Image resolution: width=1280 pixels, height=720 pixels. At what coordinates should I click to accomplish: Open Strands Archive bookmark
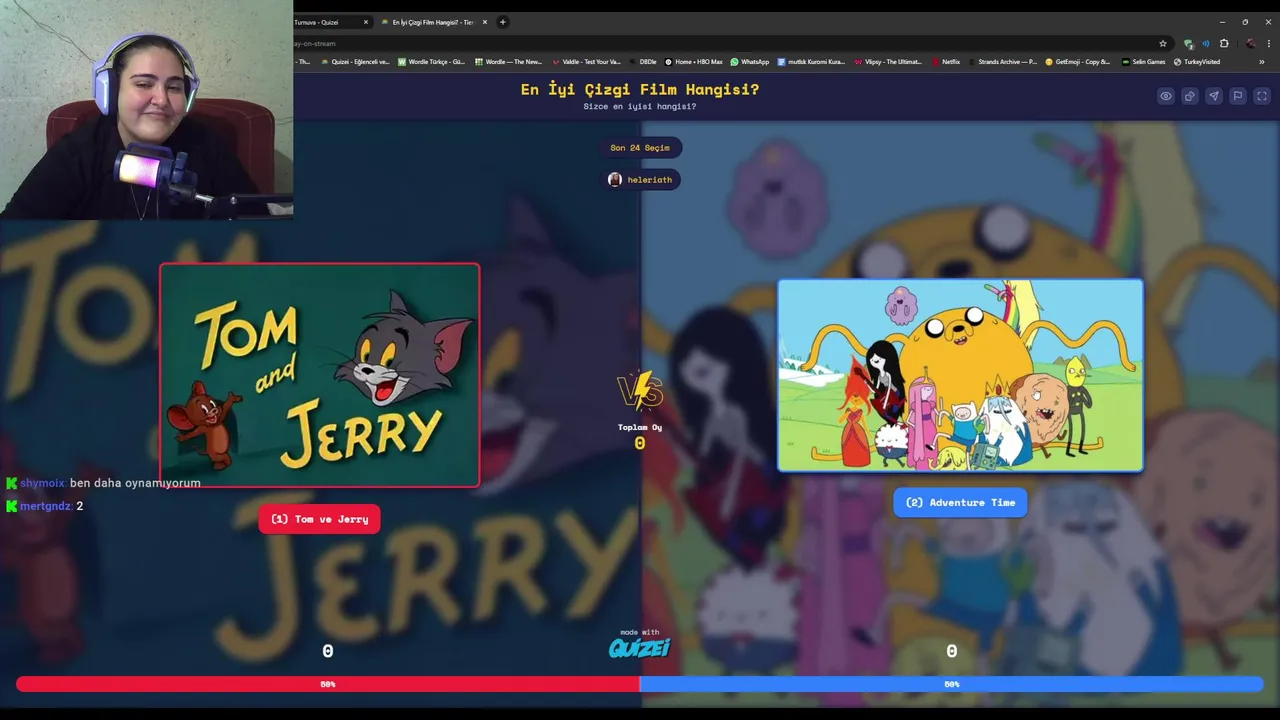coord(1002,62)
